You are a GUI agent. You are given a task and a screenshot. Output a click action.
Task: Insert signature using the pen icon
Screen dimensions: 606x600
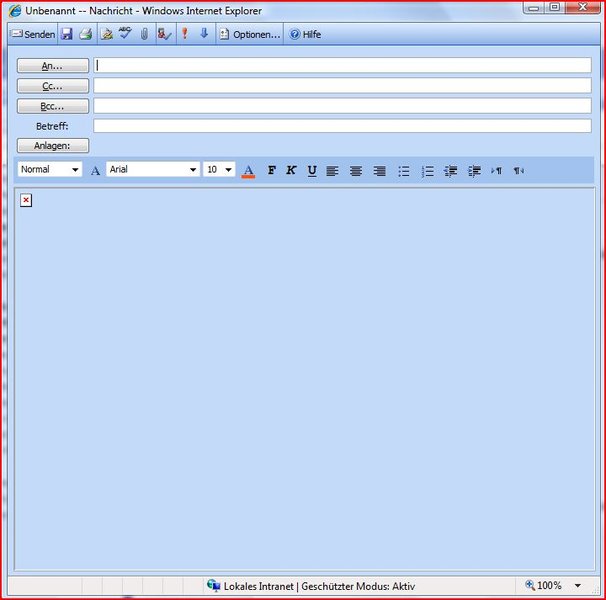[107, 34]
